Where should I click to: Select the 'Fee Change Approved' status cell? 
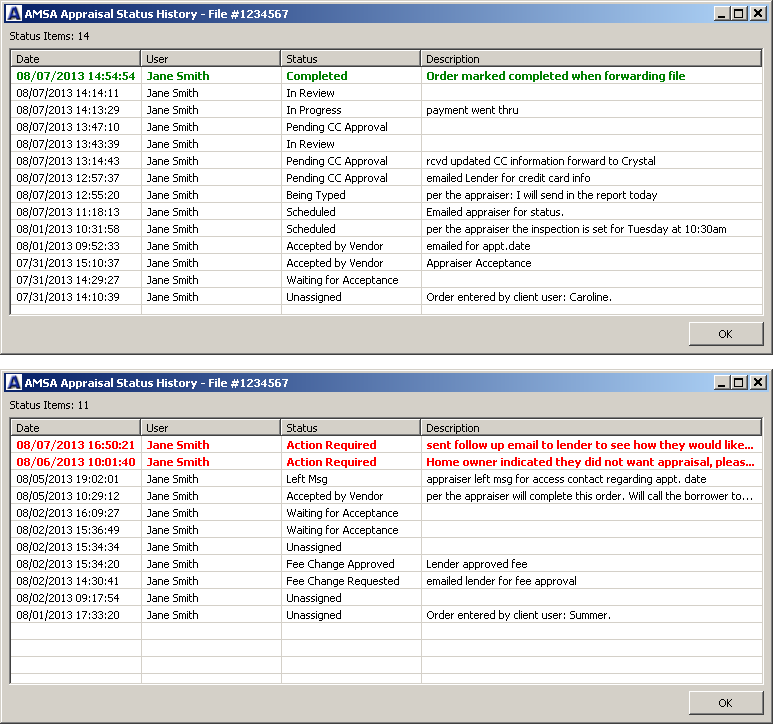pyautogui.click(x=340, y=564)
